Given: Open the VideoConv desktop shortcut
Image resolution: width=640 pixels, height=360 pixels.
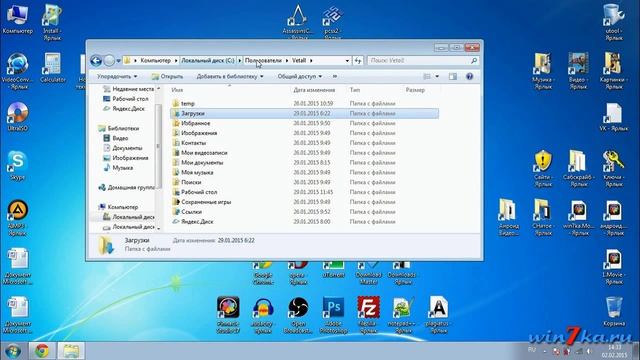Looking at the screenshot, I should click(18, 71).
